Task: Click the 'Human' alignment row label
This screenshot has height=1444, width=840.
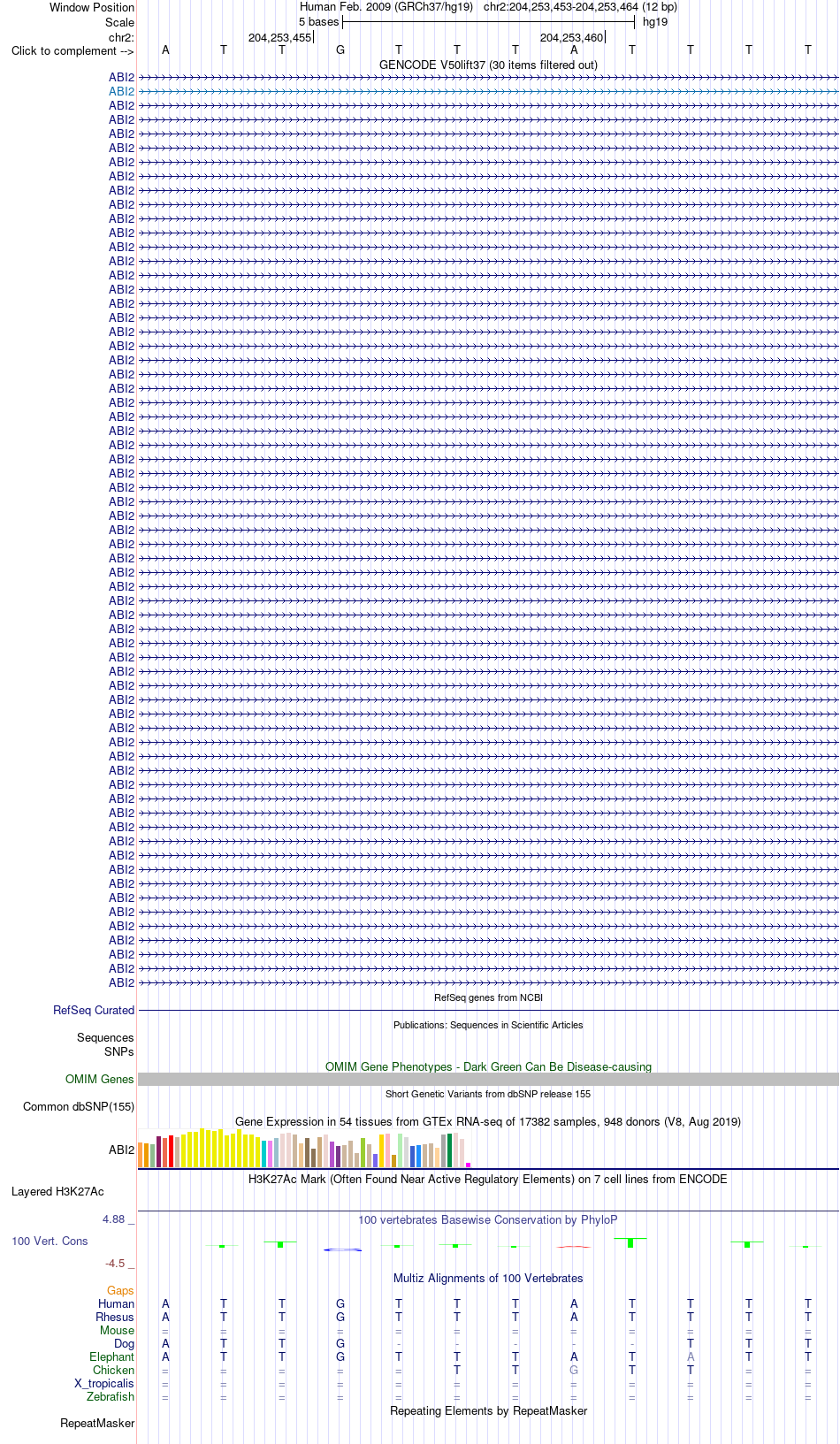Action: point(116,1303)
